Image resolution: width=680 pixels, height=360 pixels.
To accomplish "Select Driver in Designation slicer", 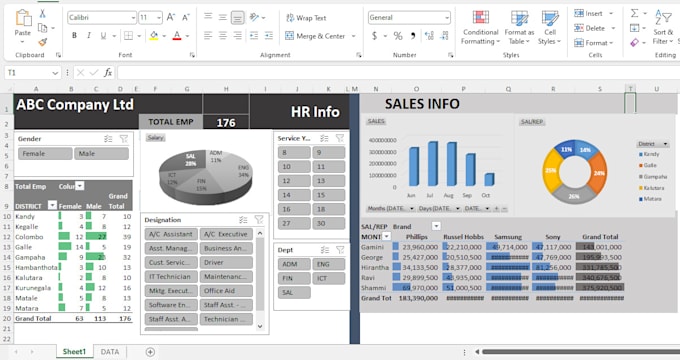I will (x=226, y=262).
